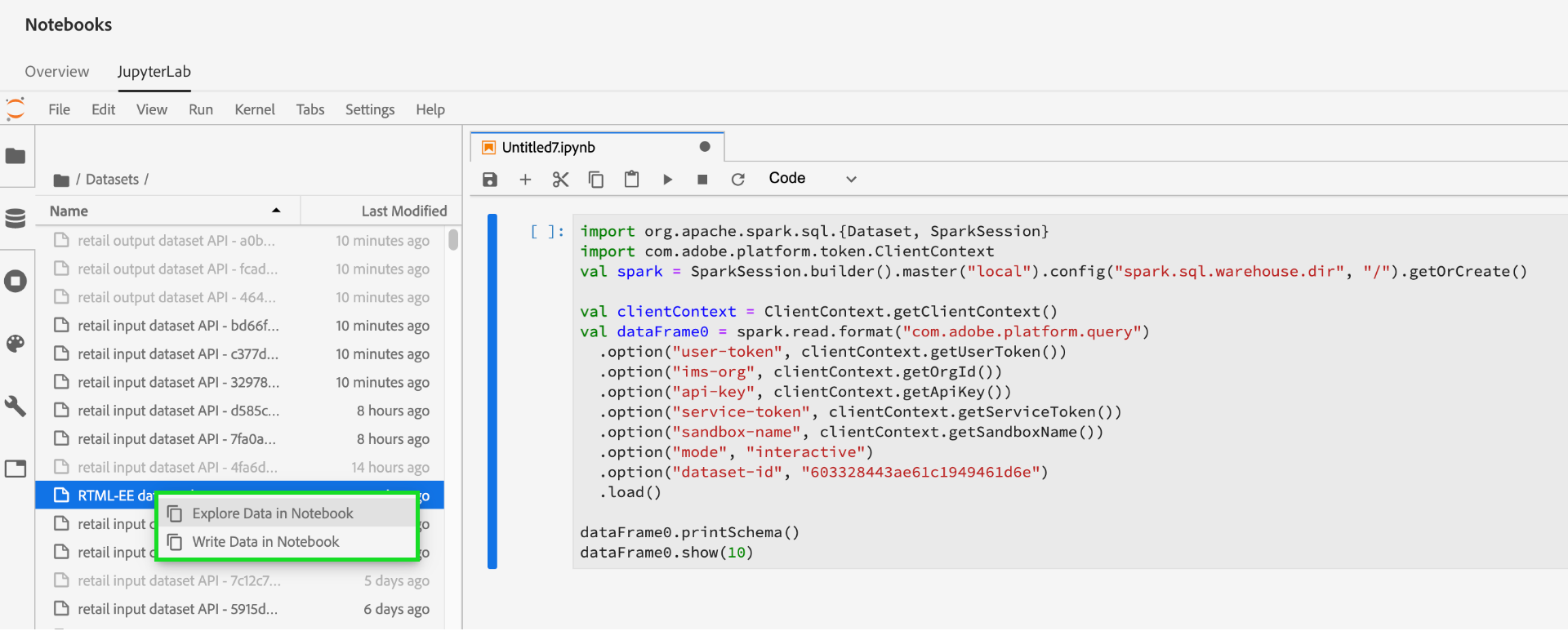Click the Untitled7.ipynb notebook tab icon
This screenshot has height=631, width=1568.
(489, 148)
